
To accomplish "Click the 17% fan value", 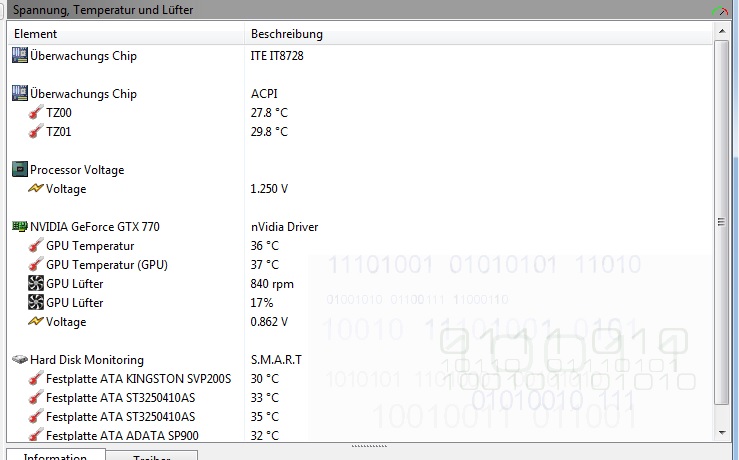I will tap(262, 303).
